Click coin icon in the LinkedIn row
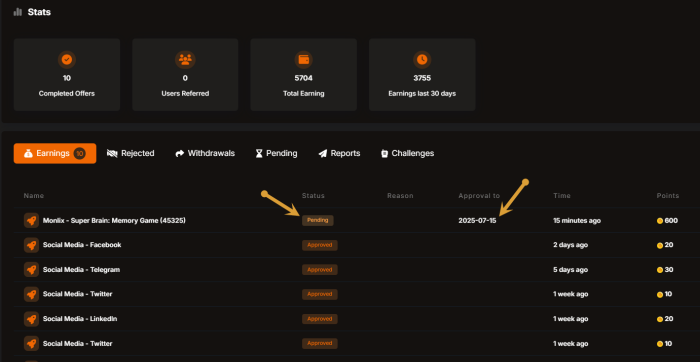The width and height of the screenshot is (700, 362). (660, 319)
